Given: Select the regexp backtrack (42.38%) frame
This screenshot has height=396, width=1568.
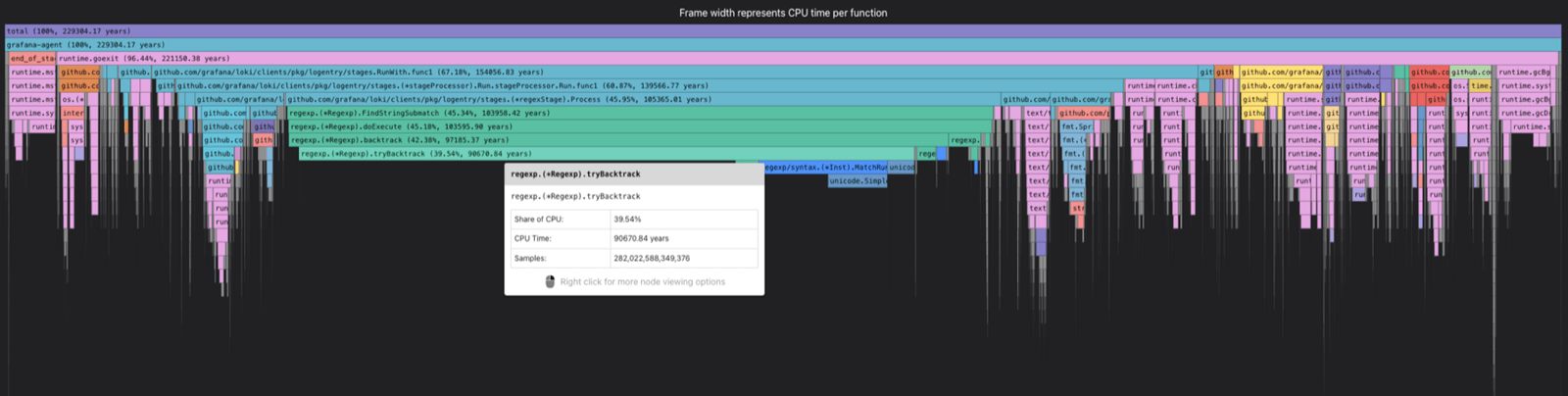Looking at the screenshot, I should pos(618,140).
